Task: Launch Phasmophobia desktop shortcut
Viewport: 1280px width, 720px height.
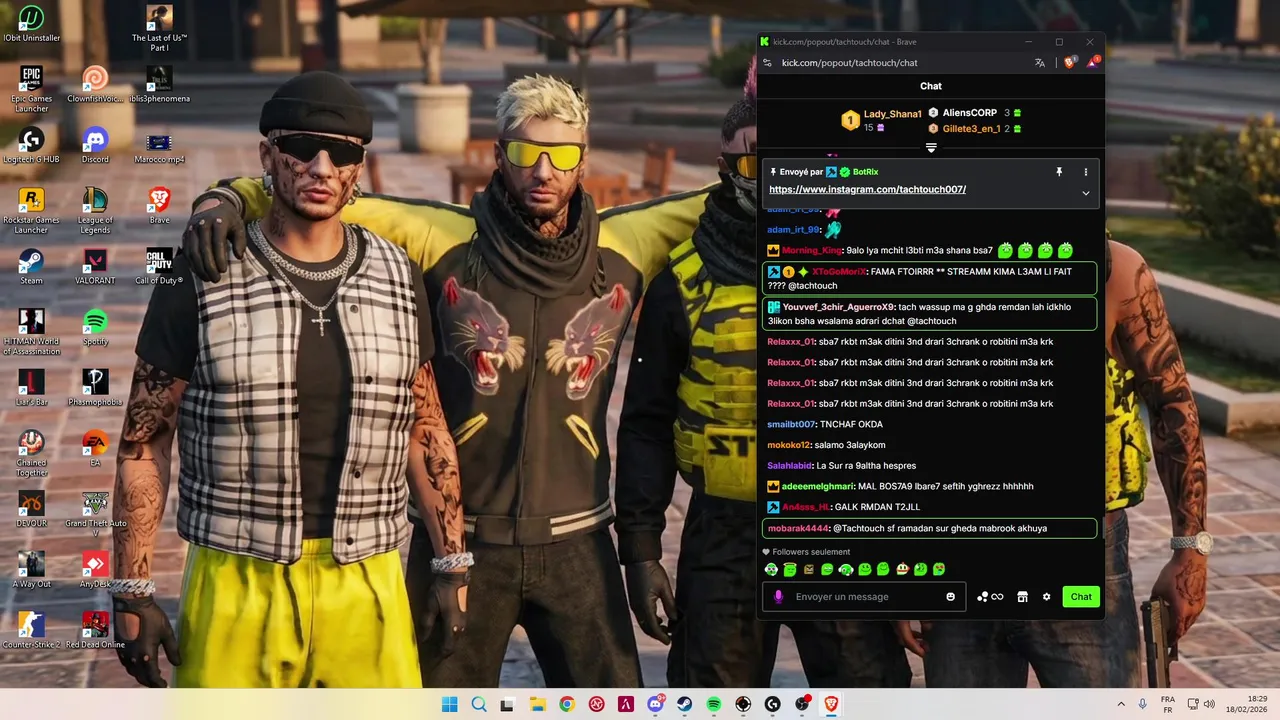Action: (x=95, y=388)
